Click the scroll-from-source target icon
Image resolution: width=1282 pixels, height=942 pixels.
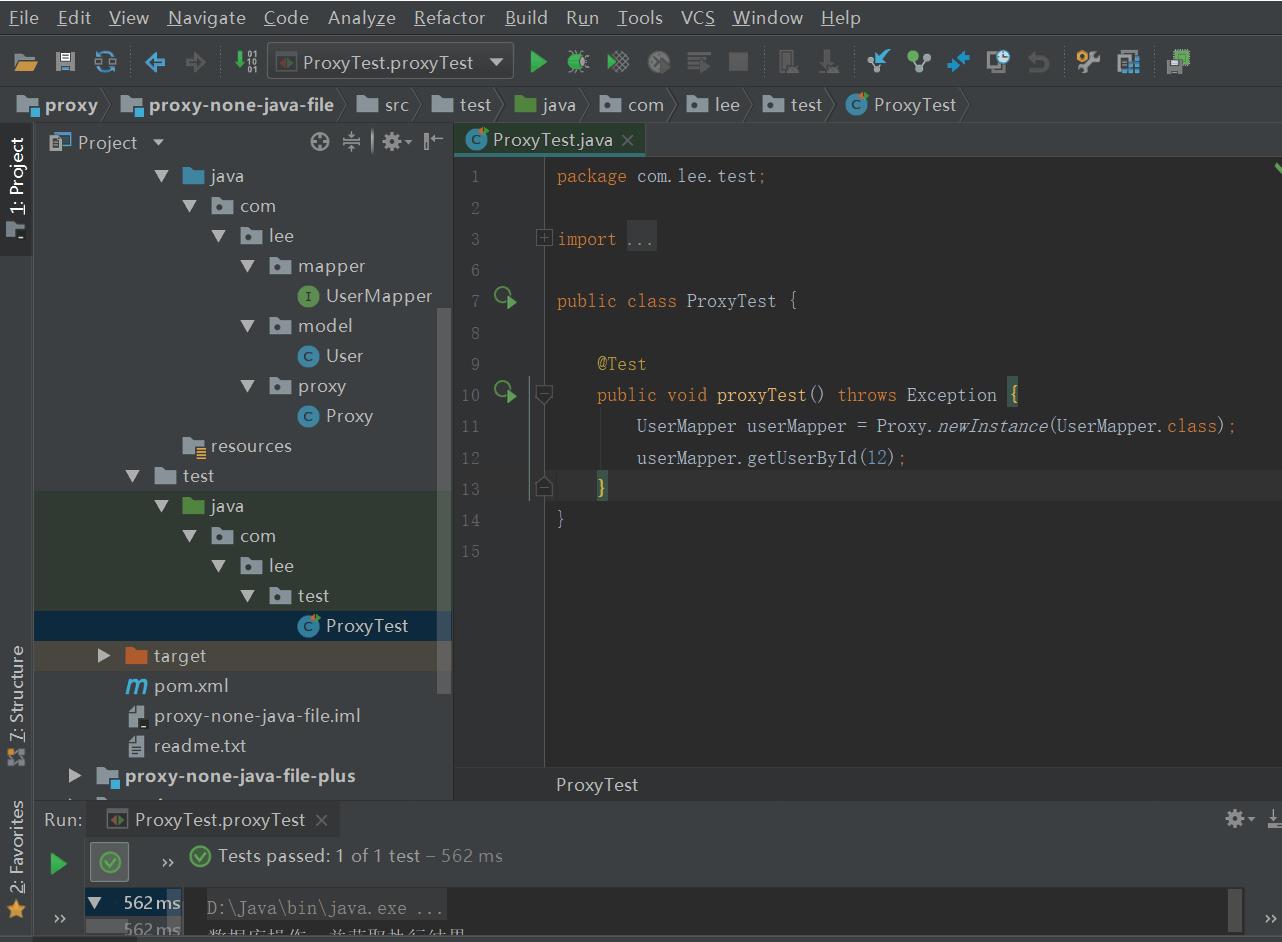tap(319, 142)
